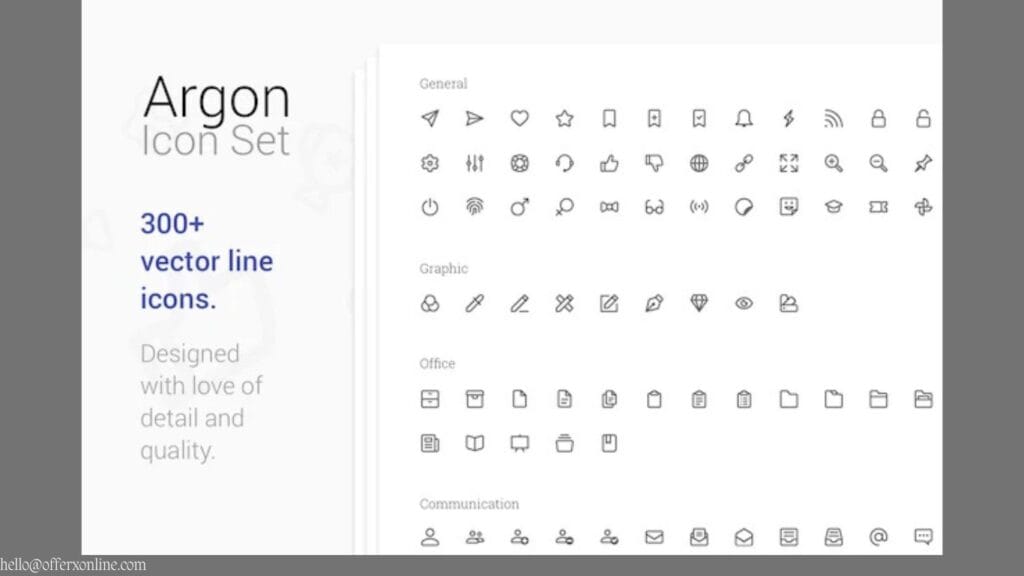Select the bell notification icon
The width and height of the screenshot is (1024, 576).
[744, 118]
